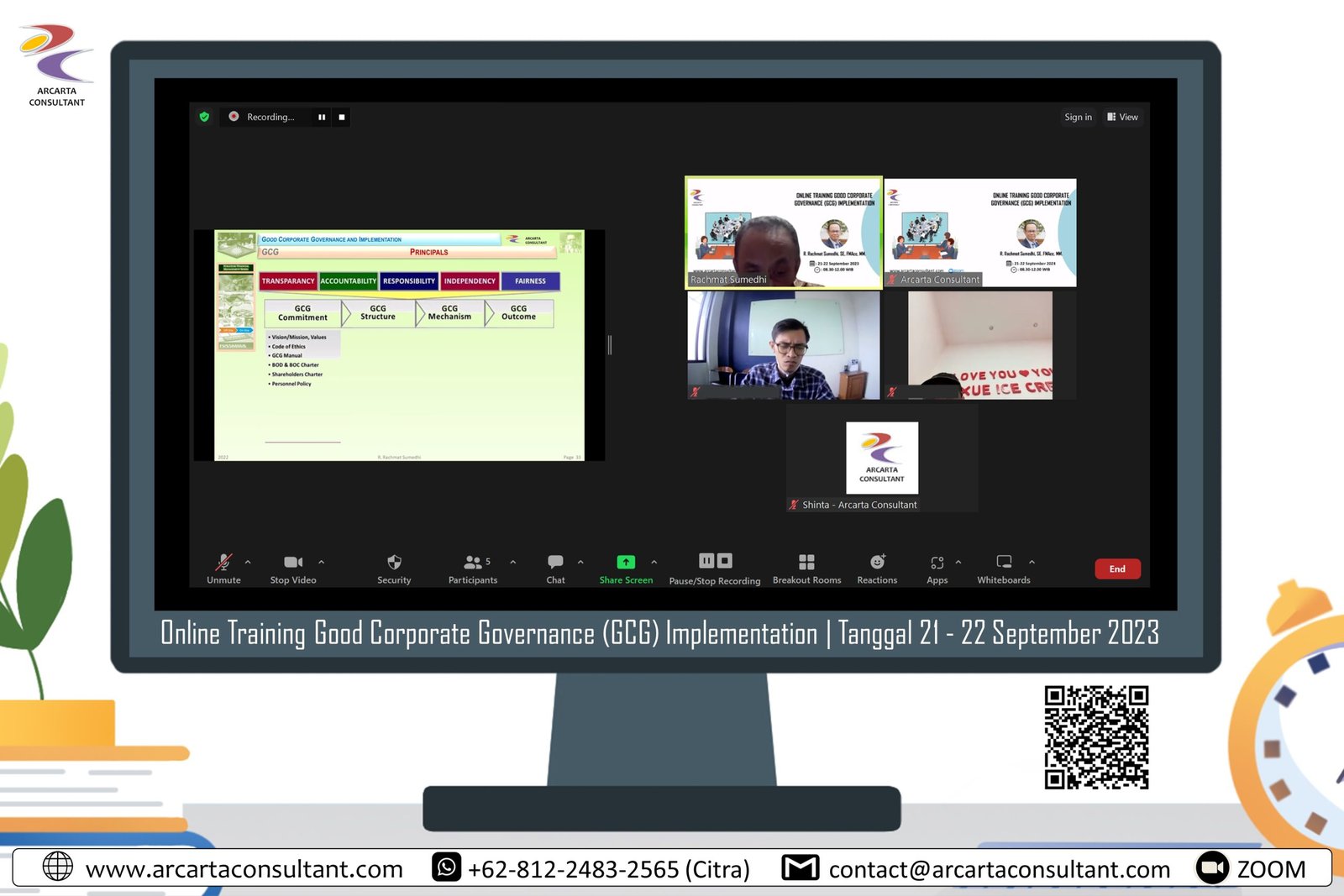Stop the recording using top-left square button

tap(342, 118)
